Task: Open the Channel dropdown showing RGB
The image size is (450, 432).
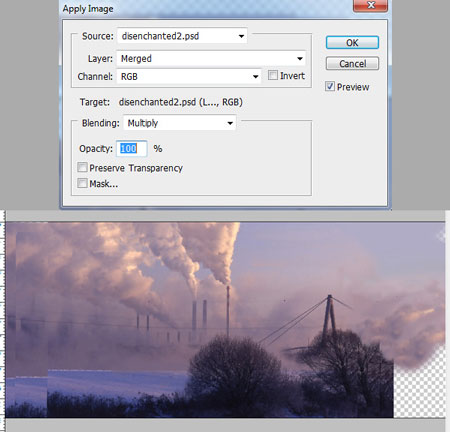Action: coord(189,76)
